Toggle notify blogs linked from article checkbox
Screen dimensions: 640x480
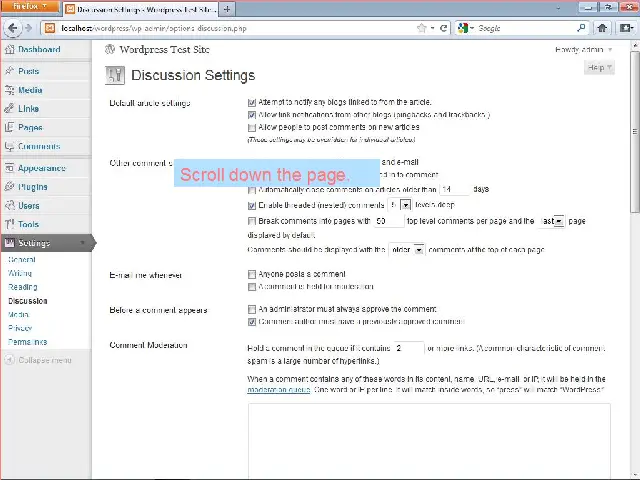252,102
